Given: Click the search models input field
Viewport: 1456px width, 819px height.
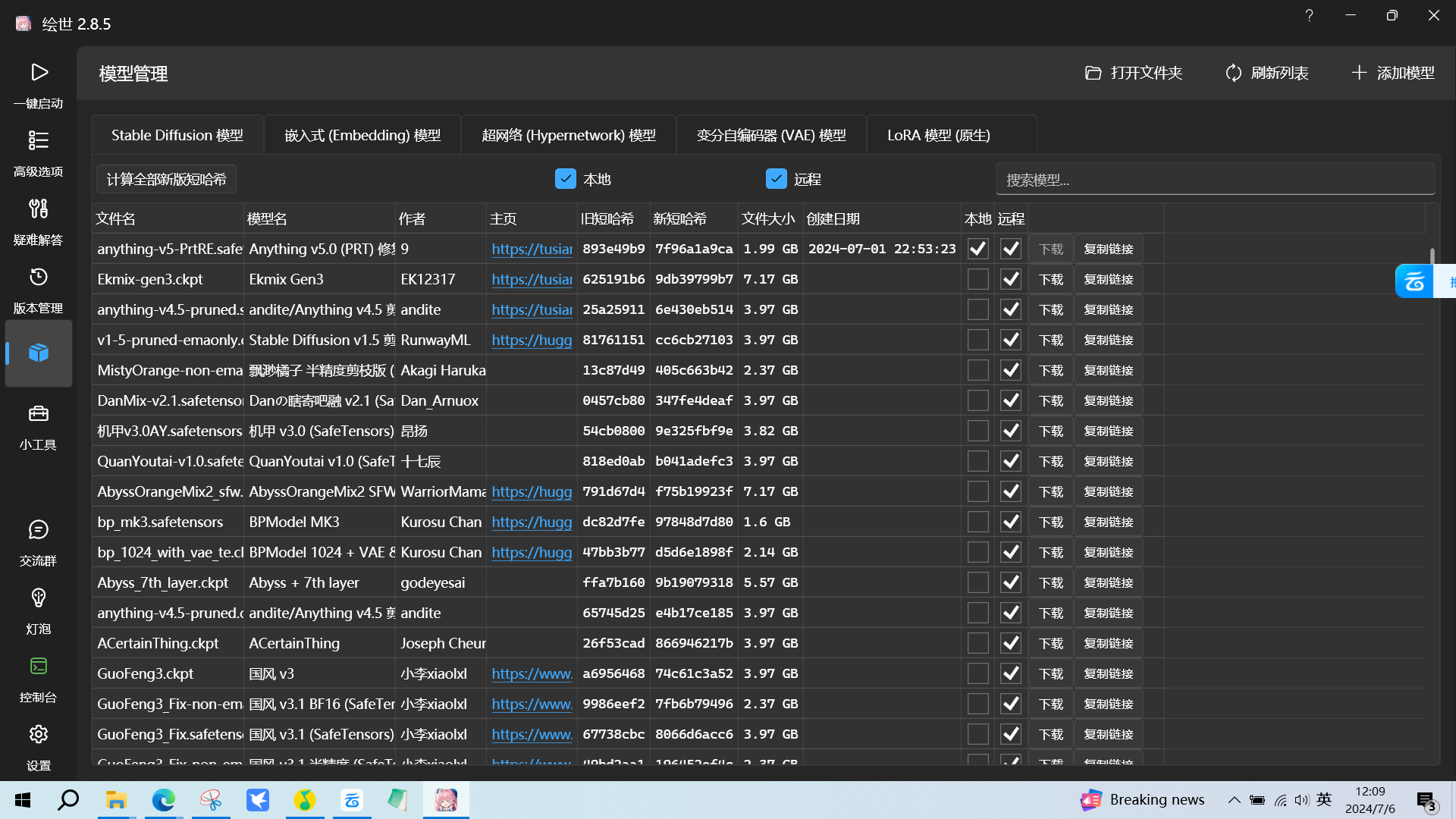Looking at the screenshot, I should [1215, 180].
